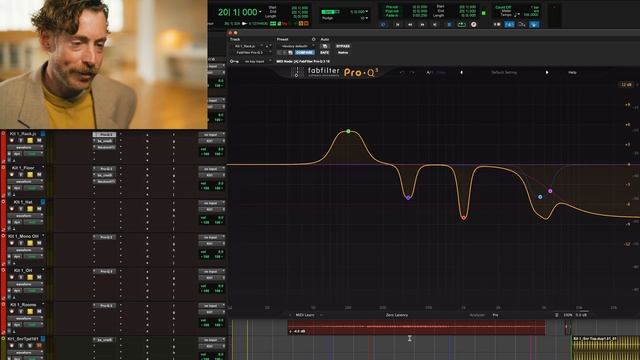This screenshot has height=360, width=640.
Task: Click the -4.0 dB clip gain badge
Action: click(298, 331)
